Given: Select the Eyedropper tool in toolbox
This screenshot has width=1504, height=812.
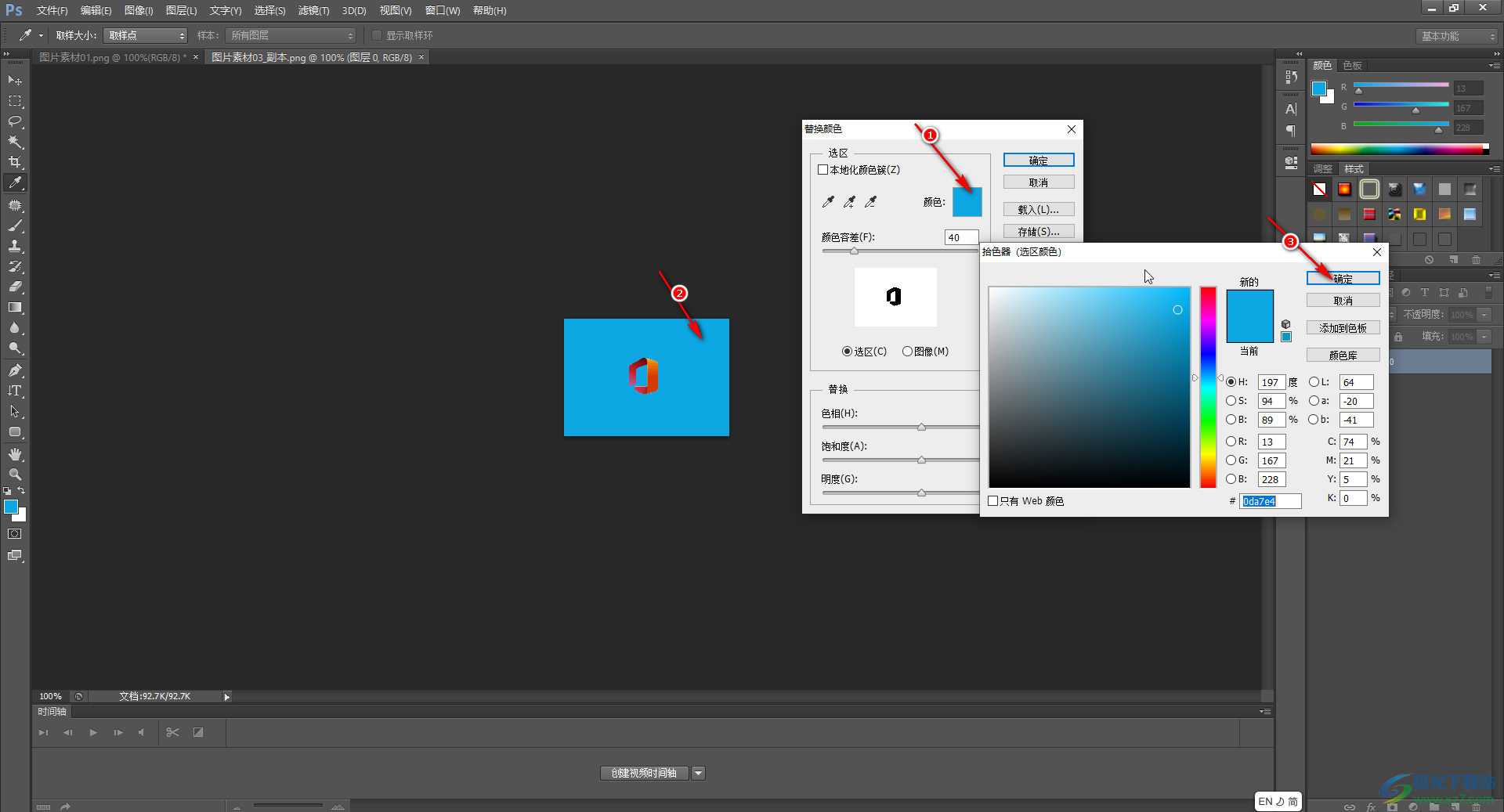Looking at the screenshot, I should tap(15, 183).
